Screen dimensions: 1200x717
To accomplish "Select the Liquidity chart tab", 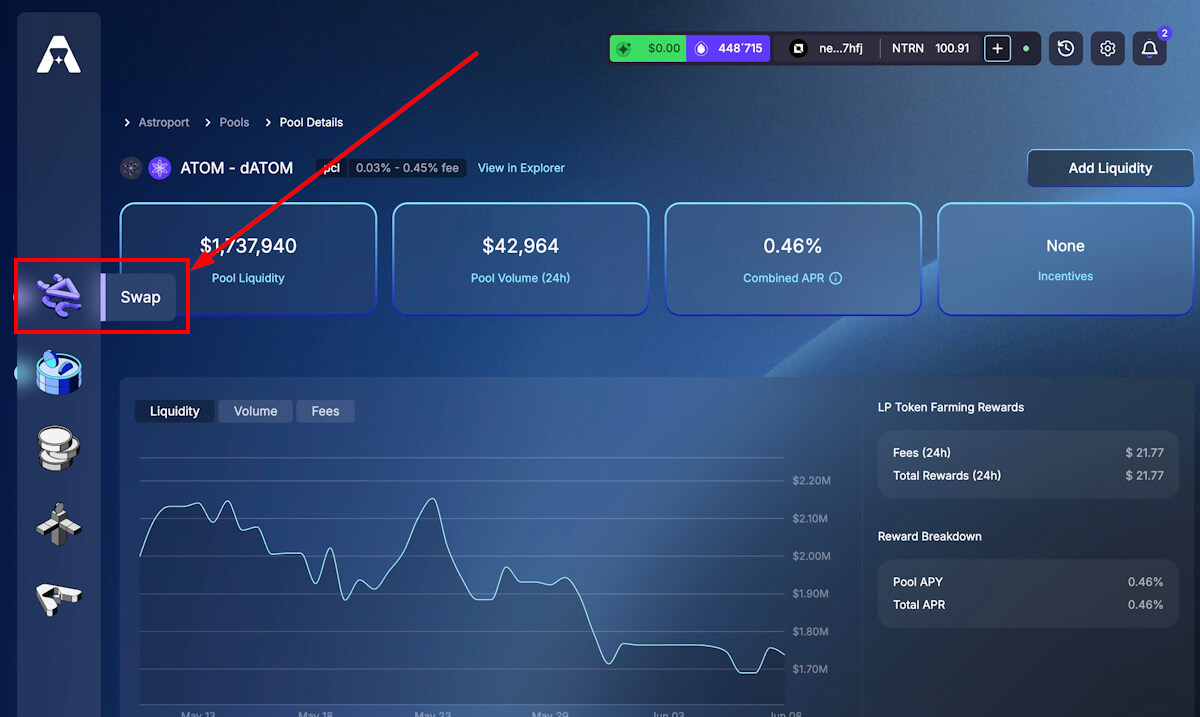I will (175, 411).
